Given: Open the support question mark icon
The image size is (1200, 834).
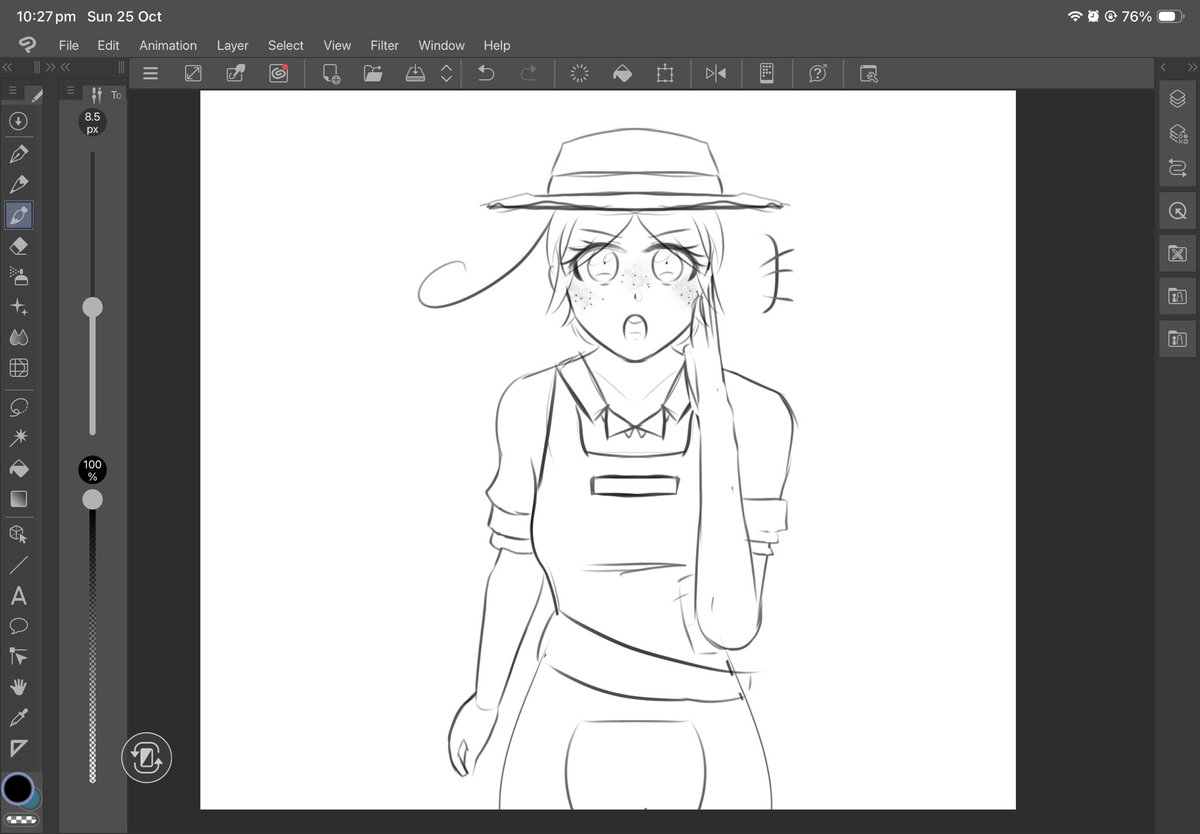Looking at the screenshot, I should 818,73.
